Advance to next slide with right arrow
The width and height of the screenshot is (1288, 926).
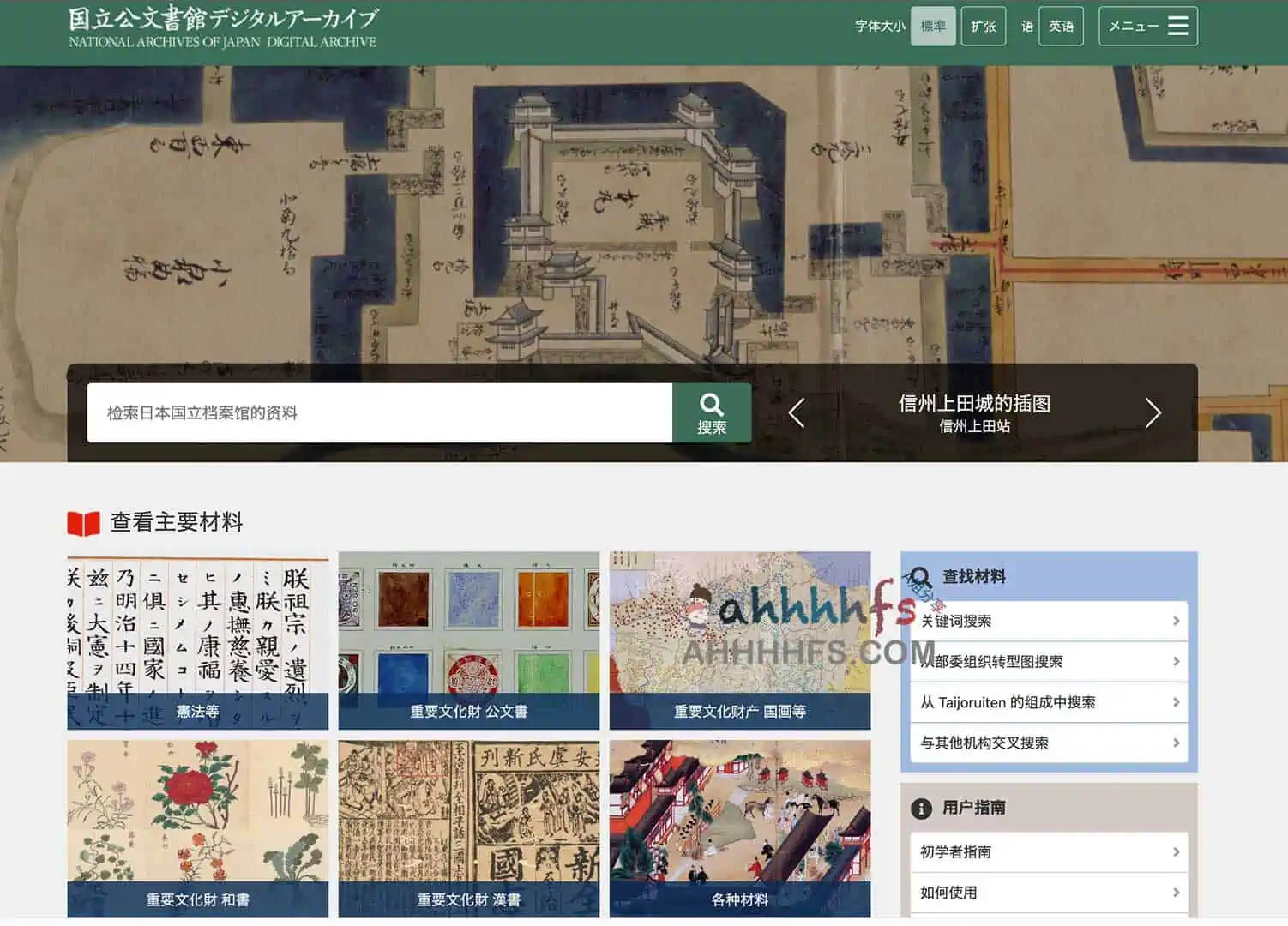point(1153,412)
